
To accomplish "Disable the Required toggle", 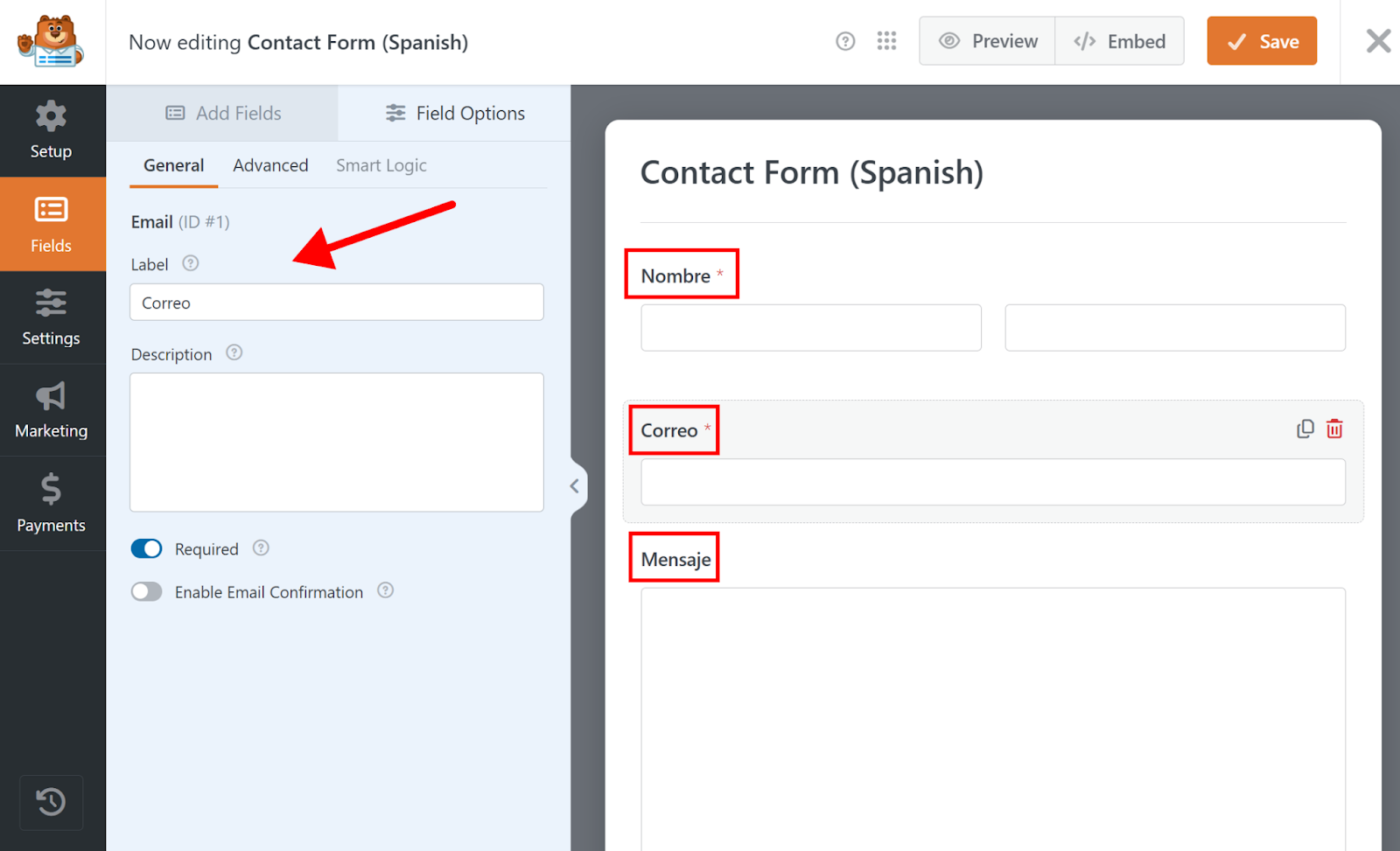I will click(146, 548).
